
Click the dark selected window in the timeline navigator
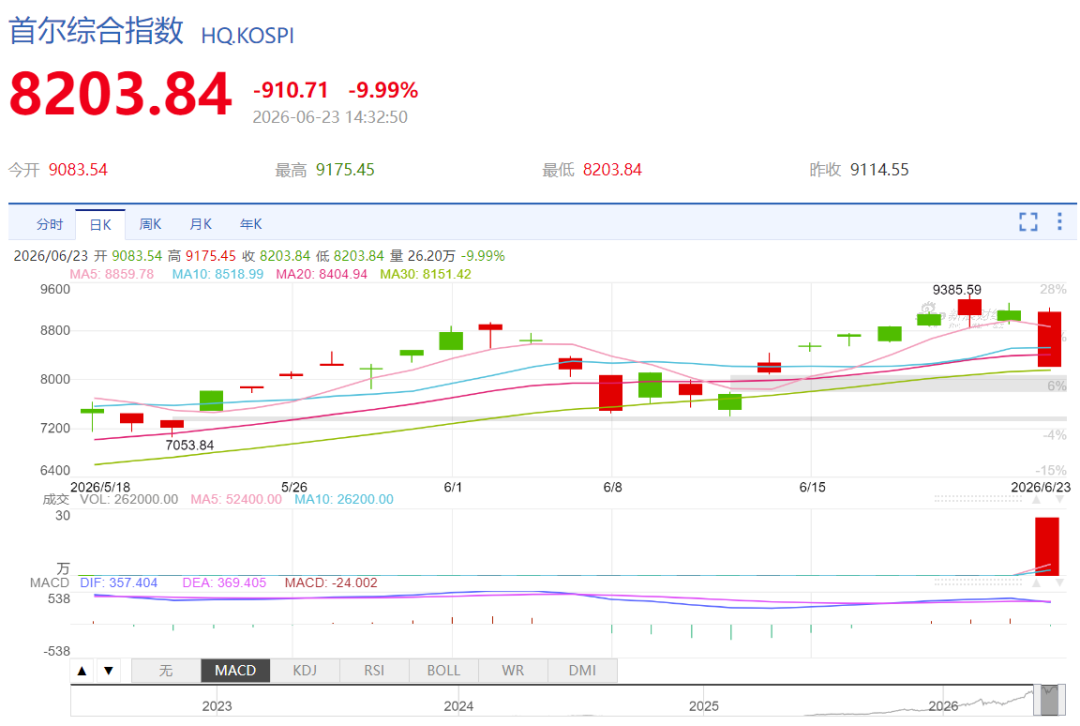point(1049,701)
